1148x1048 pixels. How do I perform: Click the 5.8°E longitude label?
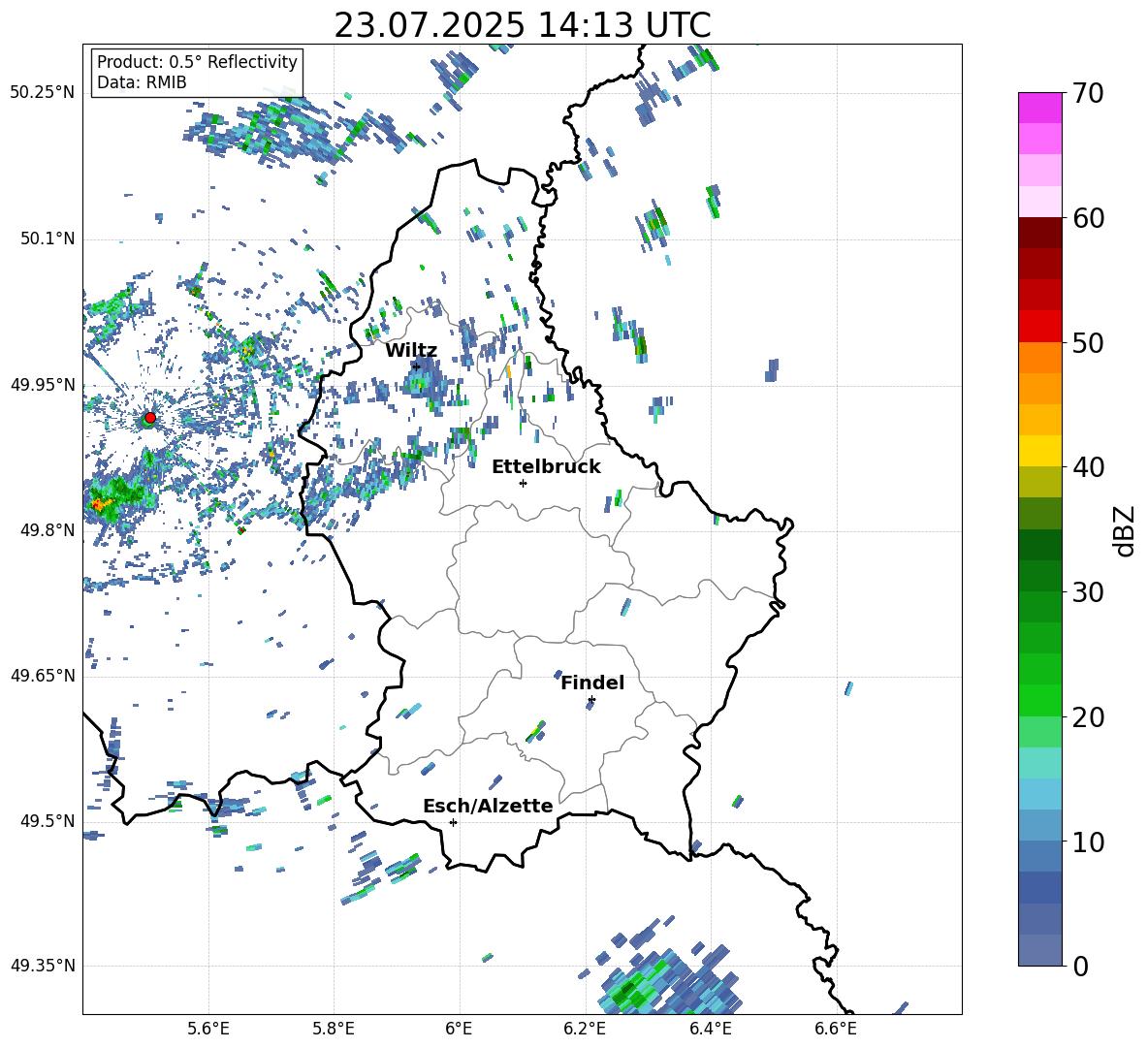tap(334, 1029)
